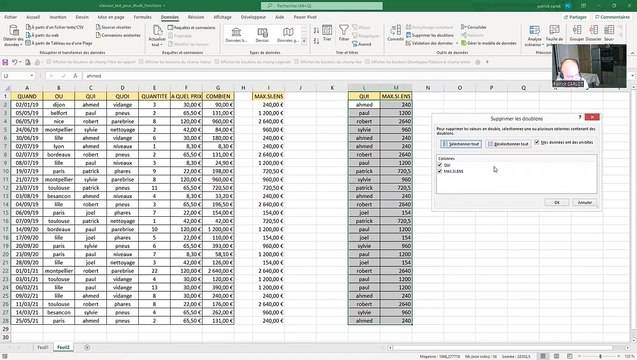Image resolution: width=637 pixels, height=360 pixels.
Task: Expand the Name Box dropdown
Action: pyautogui.click(x=32, y=76)
